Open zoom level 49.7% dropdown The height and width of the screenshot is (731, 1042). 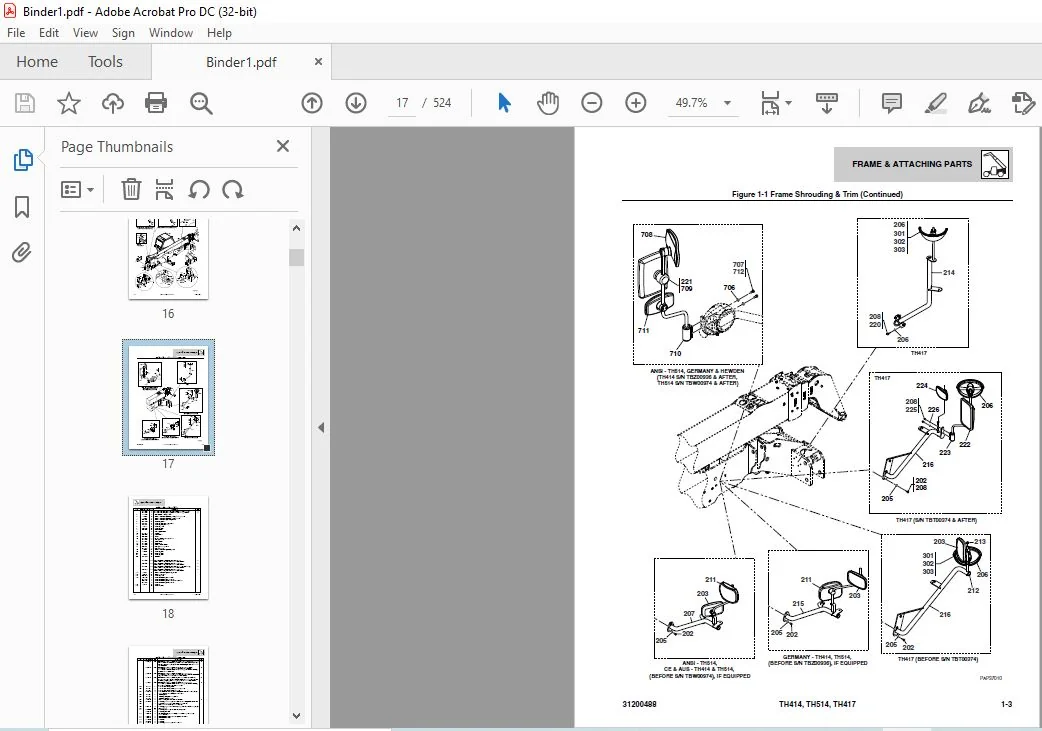(x=728, y=103)
